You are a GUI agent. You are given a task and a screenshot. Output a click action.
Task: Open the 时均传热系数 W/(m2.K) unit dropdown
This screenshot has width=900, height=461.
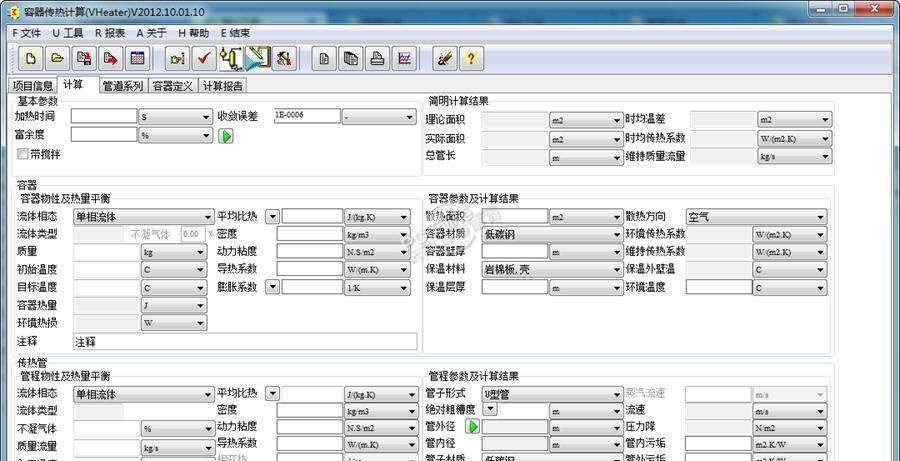[x=794, y=138]
